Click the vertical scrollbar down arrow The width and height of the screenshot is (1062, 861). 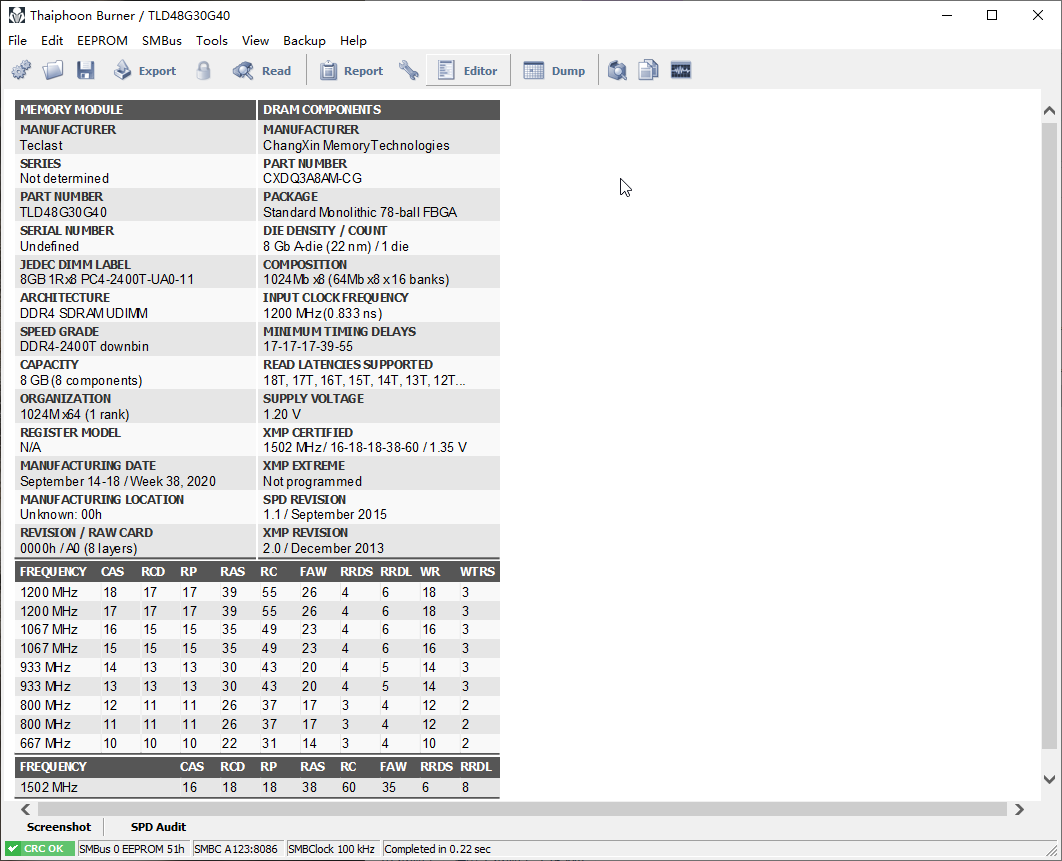tap(1049, 779)
